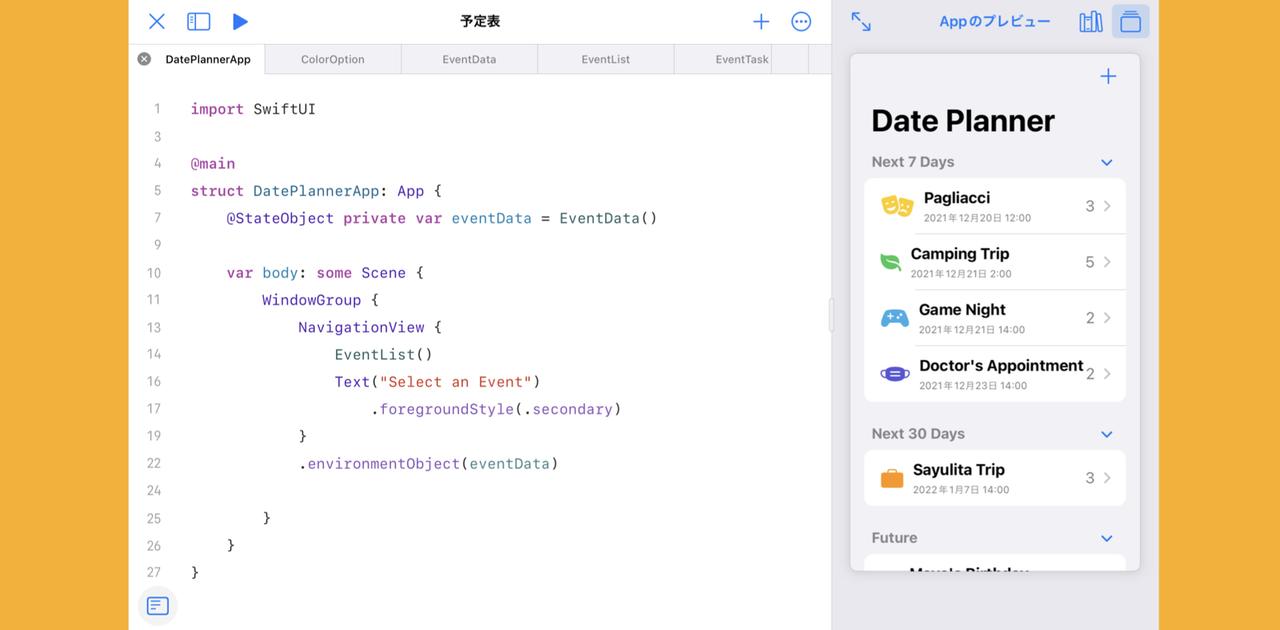Viewport: 1280px width, 630px height.
Task: Open the sidebar with the split-view icon
Action: click(198, 20)
